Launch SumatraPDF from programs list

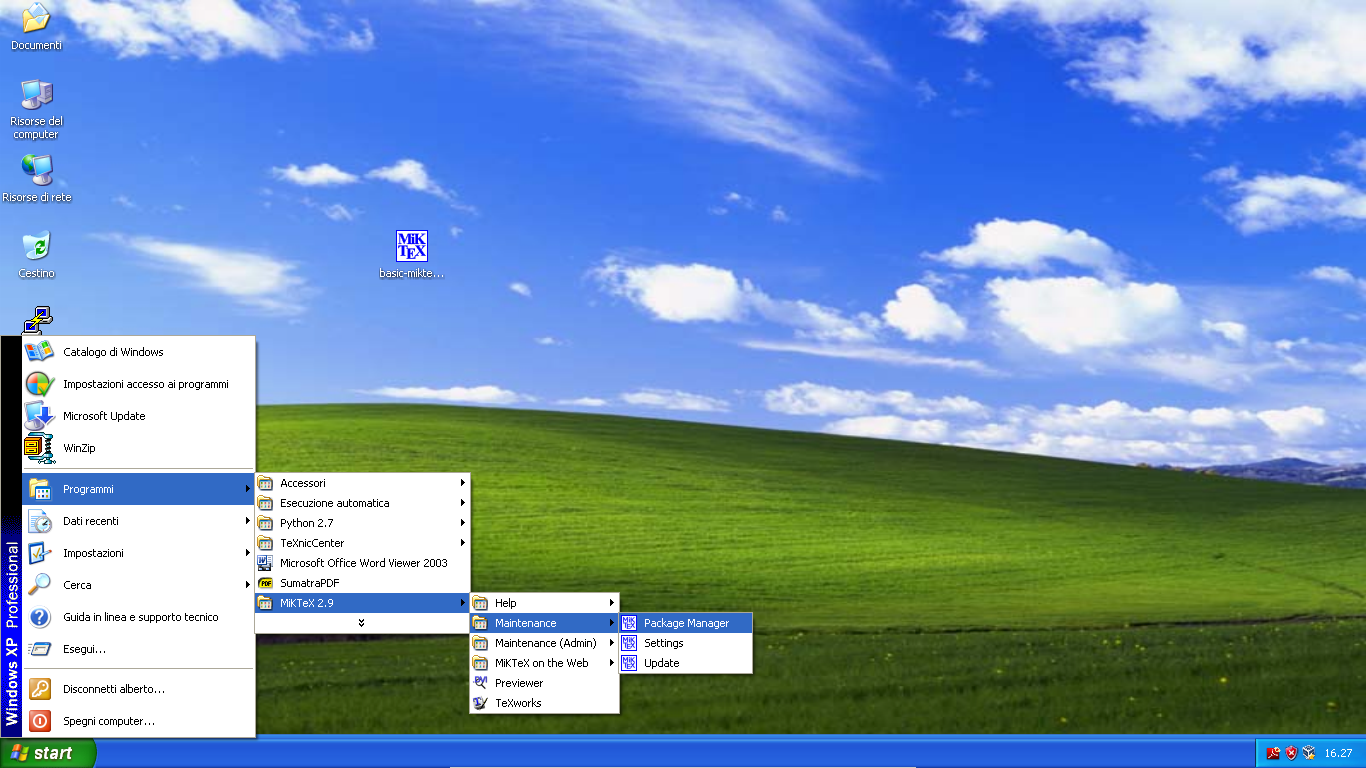click(x=363, y=583)
